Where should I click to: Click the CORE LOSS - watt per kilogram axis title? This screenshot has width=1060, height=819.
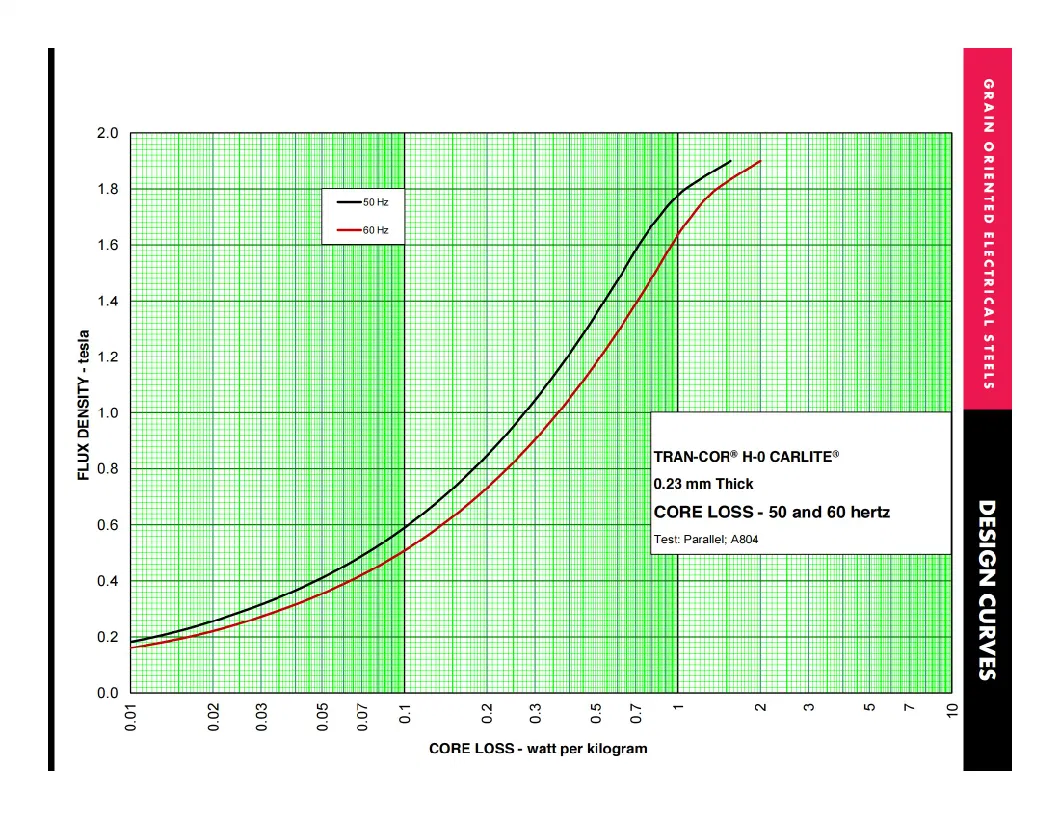(x=538, y=749)
